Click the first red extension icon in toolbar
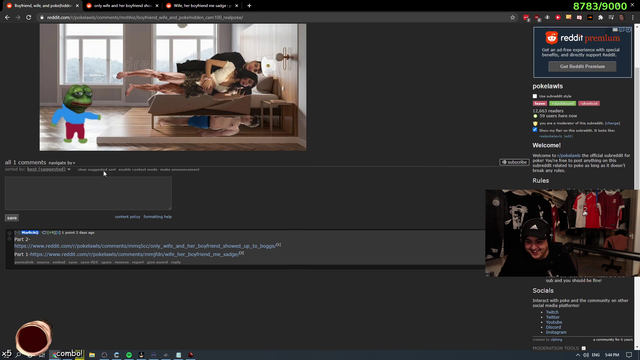Image resolution: width=640 pixels, height=360 pixels. click(x=526, y=18)
